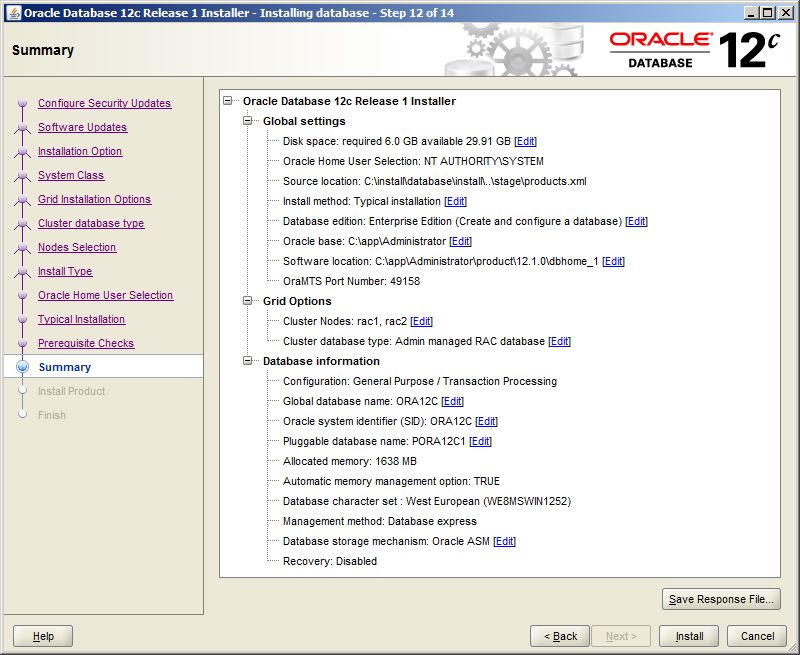Click the Summary step bullet icon
Viewport: 800px width, 655px height.
pos(22,367)
